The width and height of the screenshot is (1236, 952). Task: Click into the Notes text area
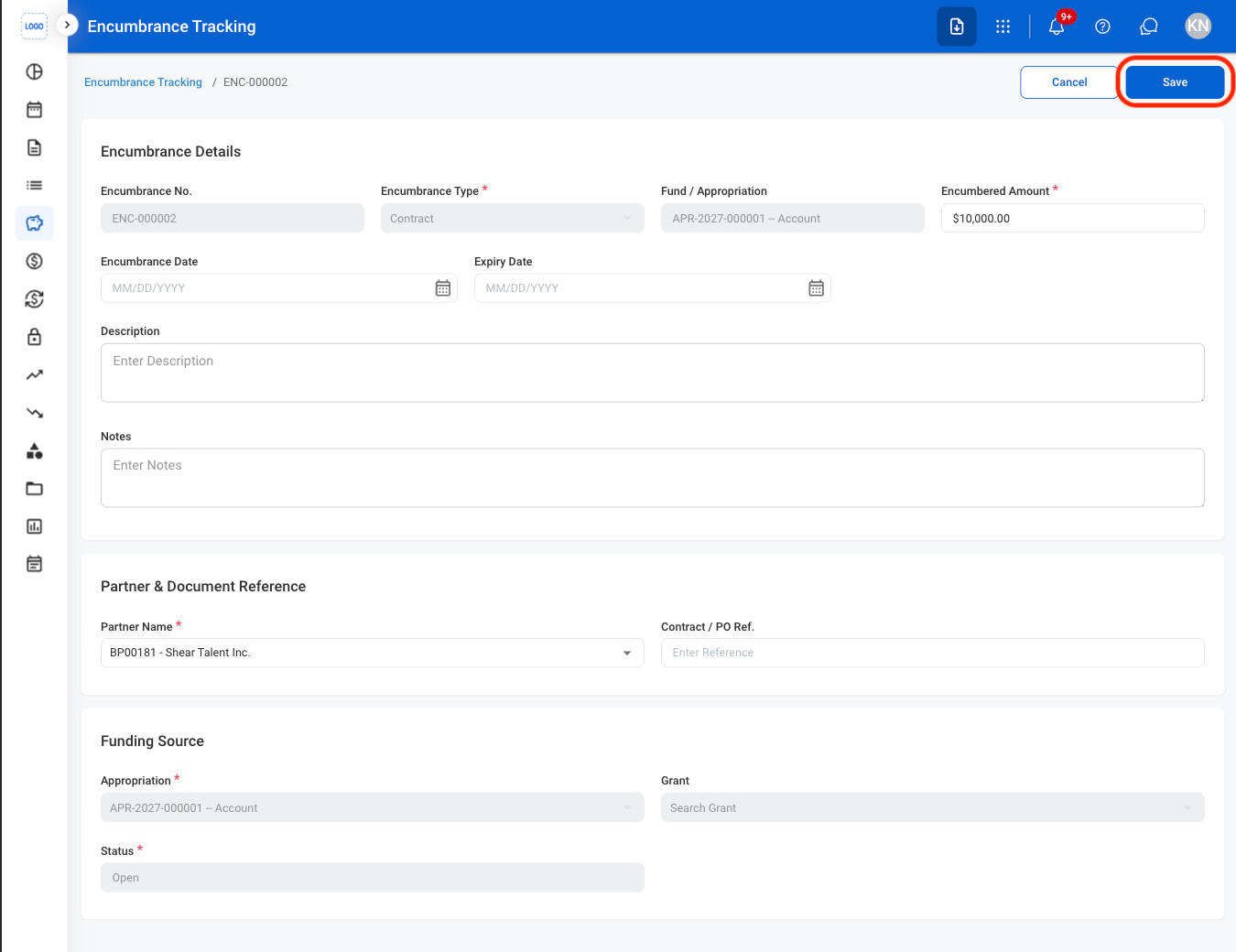pyautogui.click(x=653, y=478)
